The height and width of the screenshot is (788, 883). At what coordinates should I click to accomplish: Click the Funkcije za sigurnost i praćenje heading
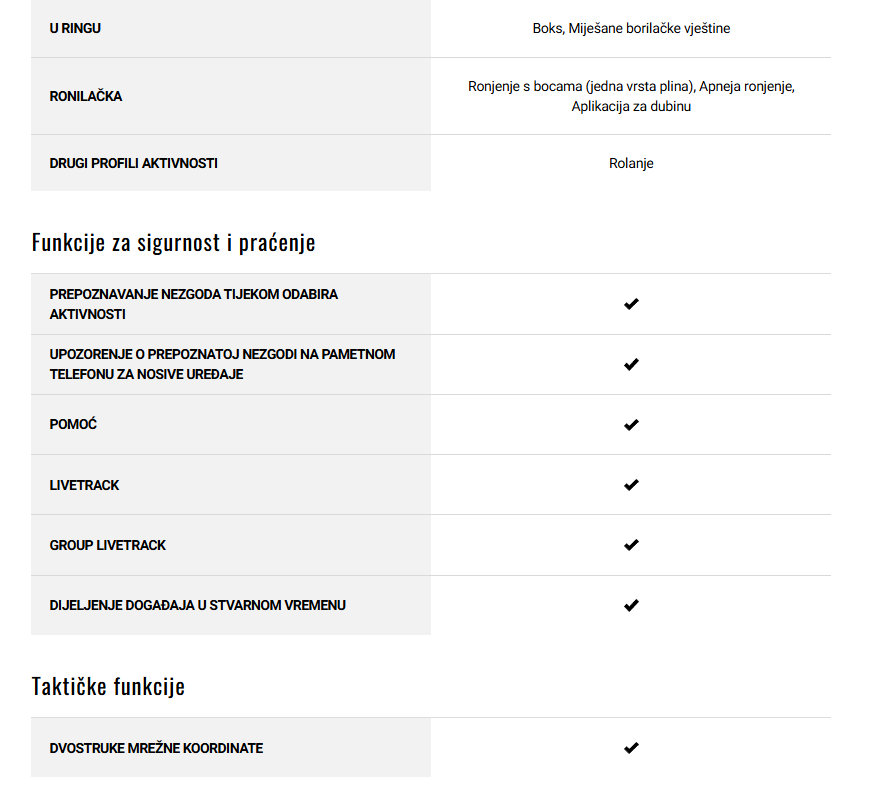[173, 243]
